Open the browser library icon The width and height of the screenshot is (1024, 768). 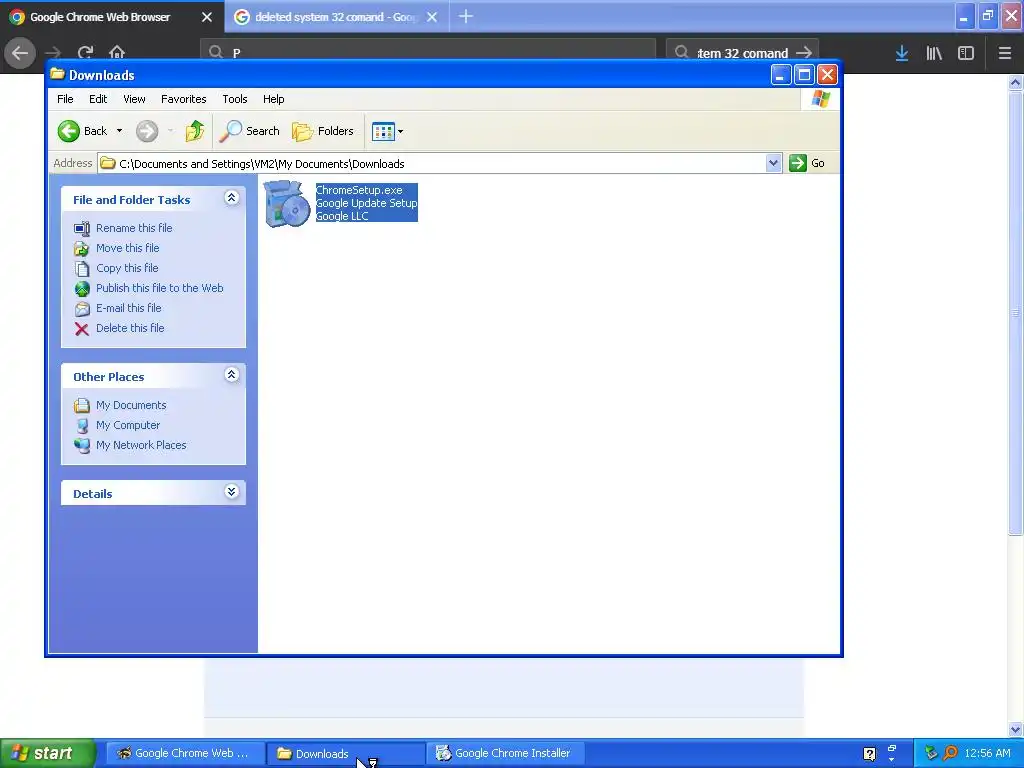pos(934,53)
